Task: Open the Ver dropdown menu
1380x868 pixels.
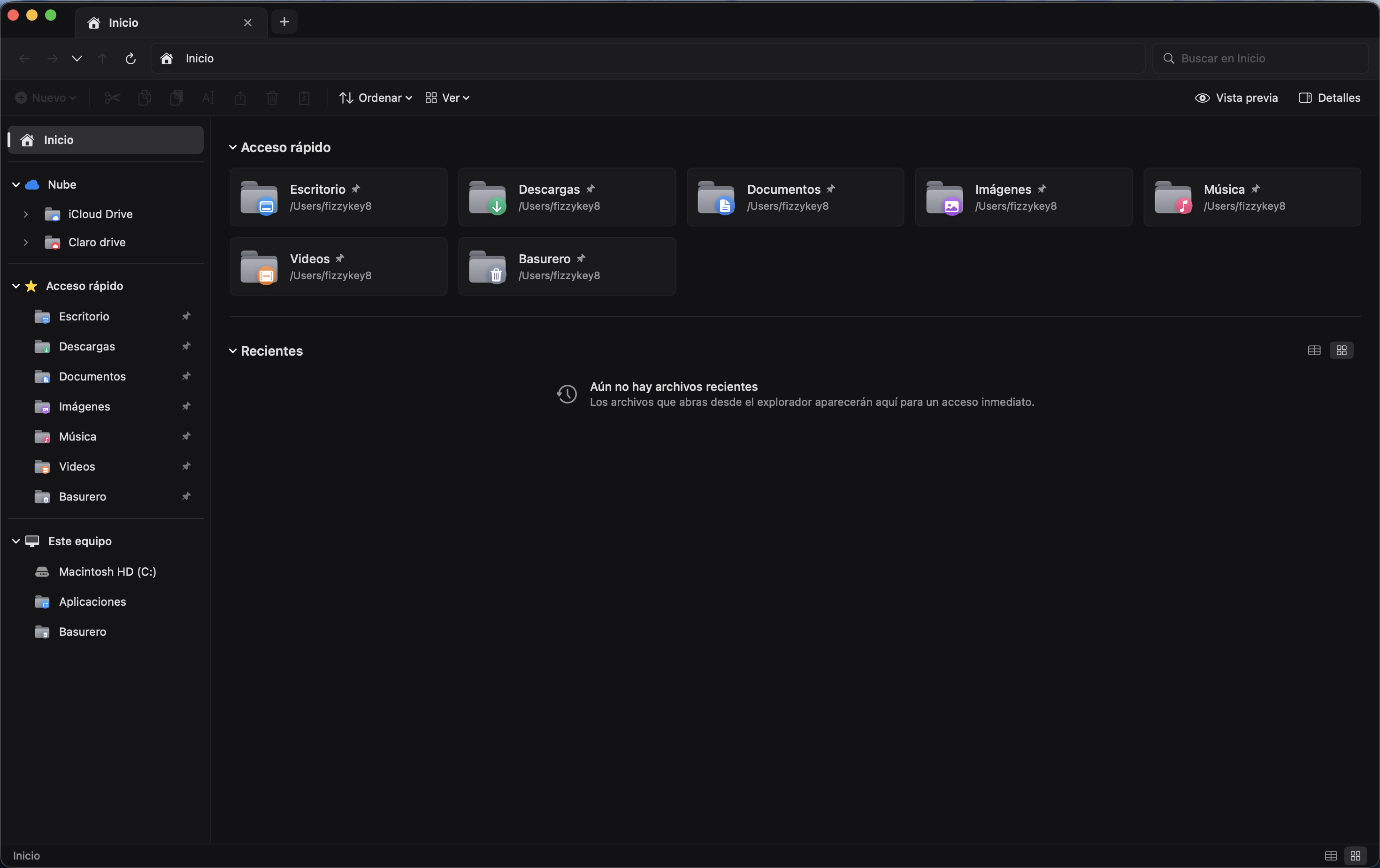Action: [448, 98]
